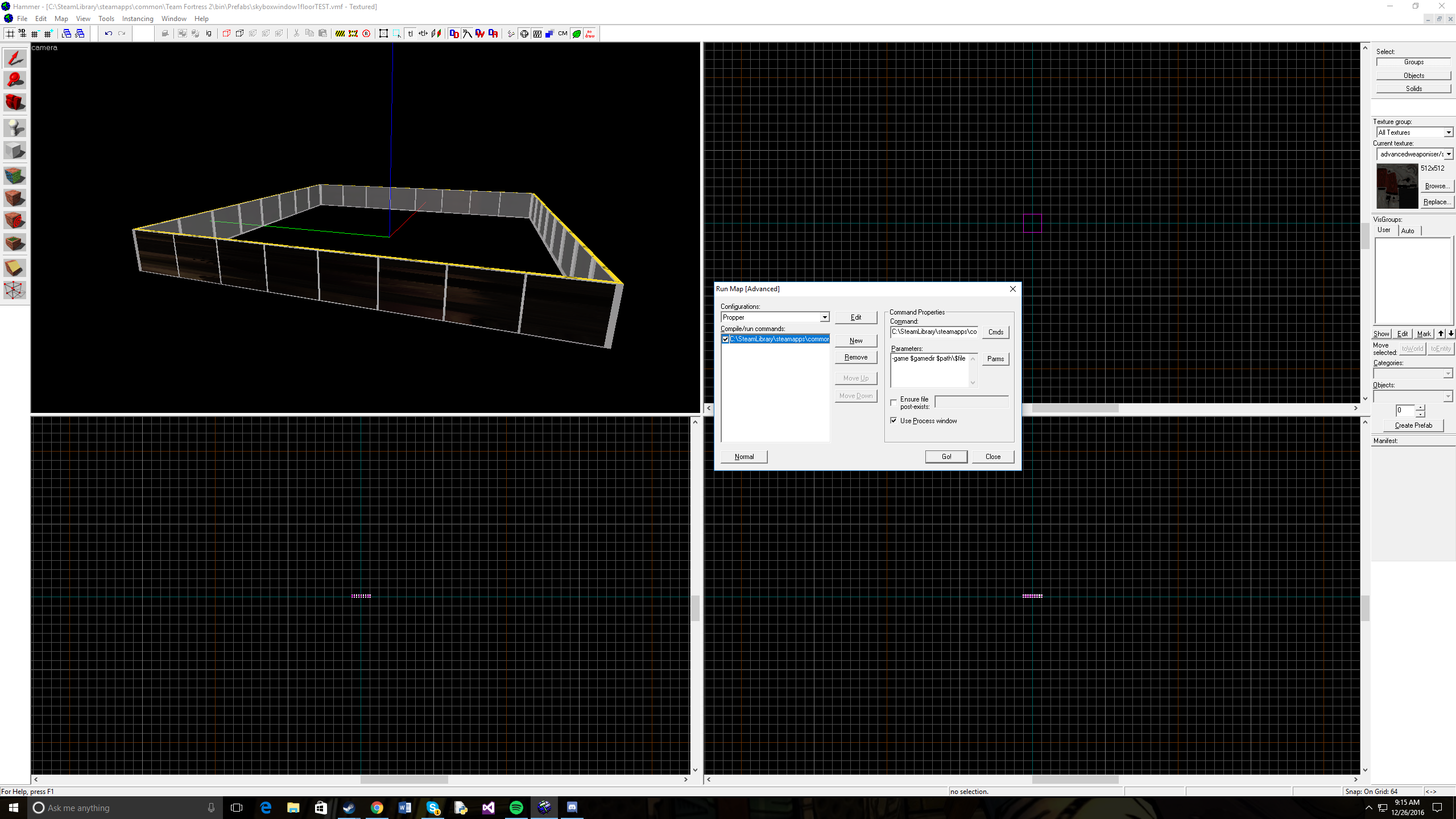
Task: Open the Texture group dropdown
Action: tap(1414, 133)
